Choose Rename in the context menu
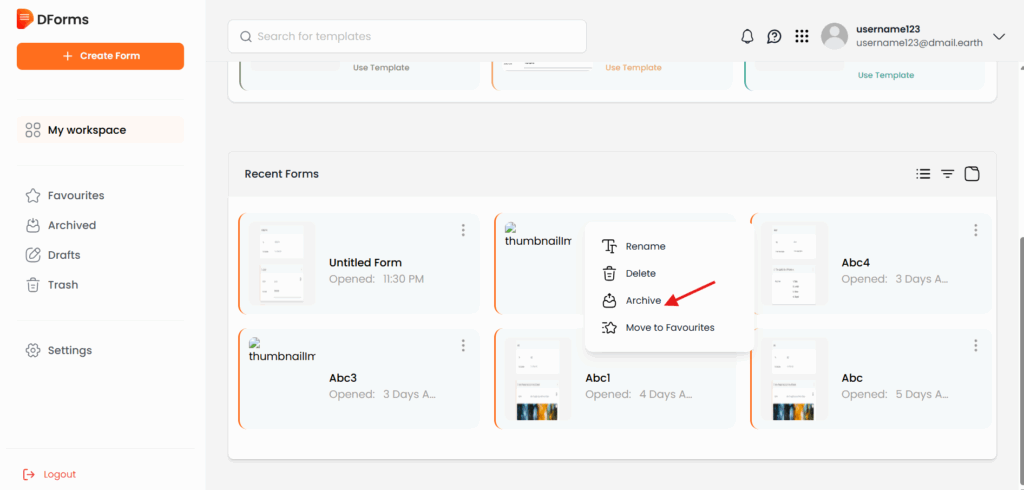 pos(644,246)
